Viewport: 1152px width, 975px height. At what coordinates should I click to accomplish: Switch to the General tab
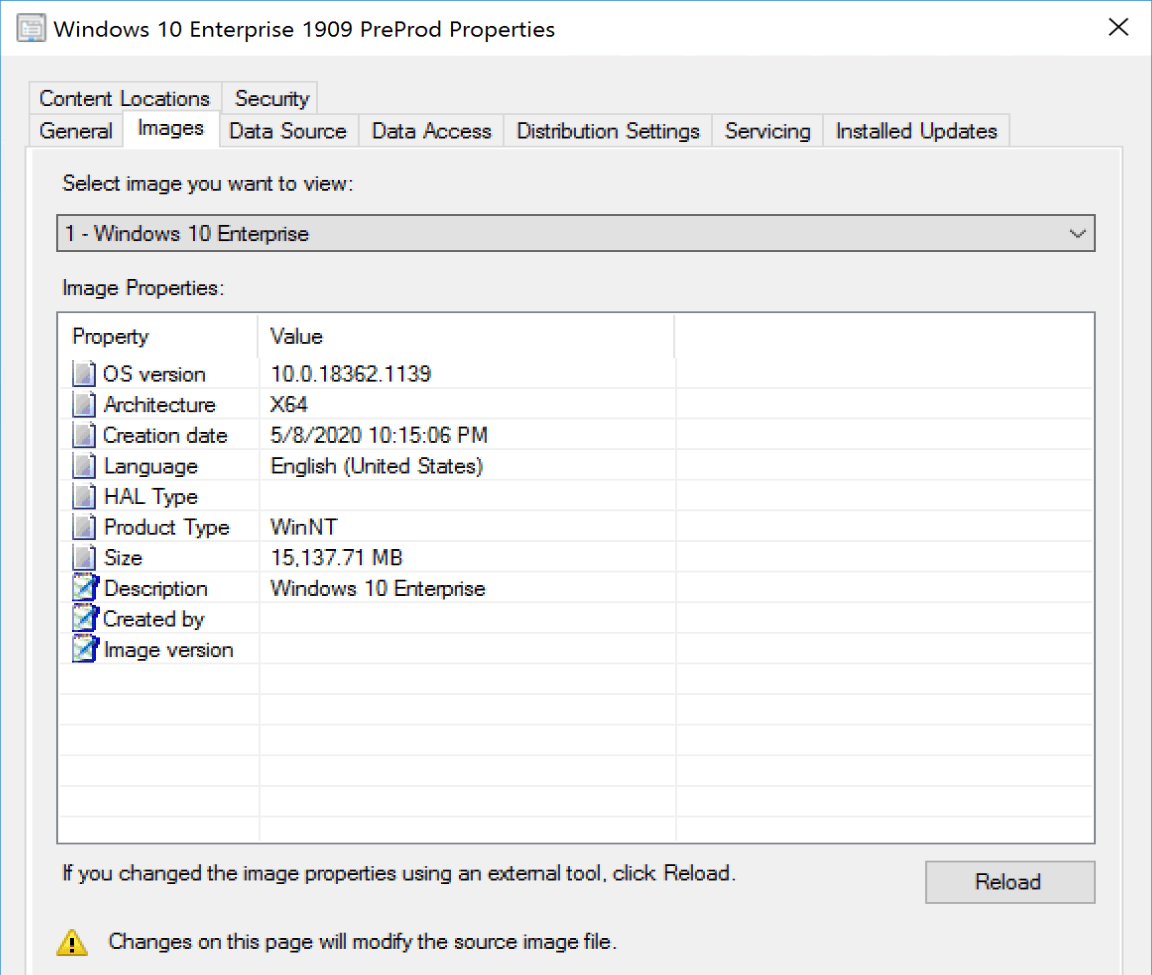pyautogui.click(x=76, y=131)
